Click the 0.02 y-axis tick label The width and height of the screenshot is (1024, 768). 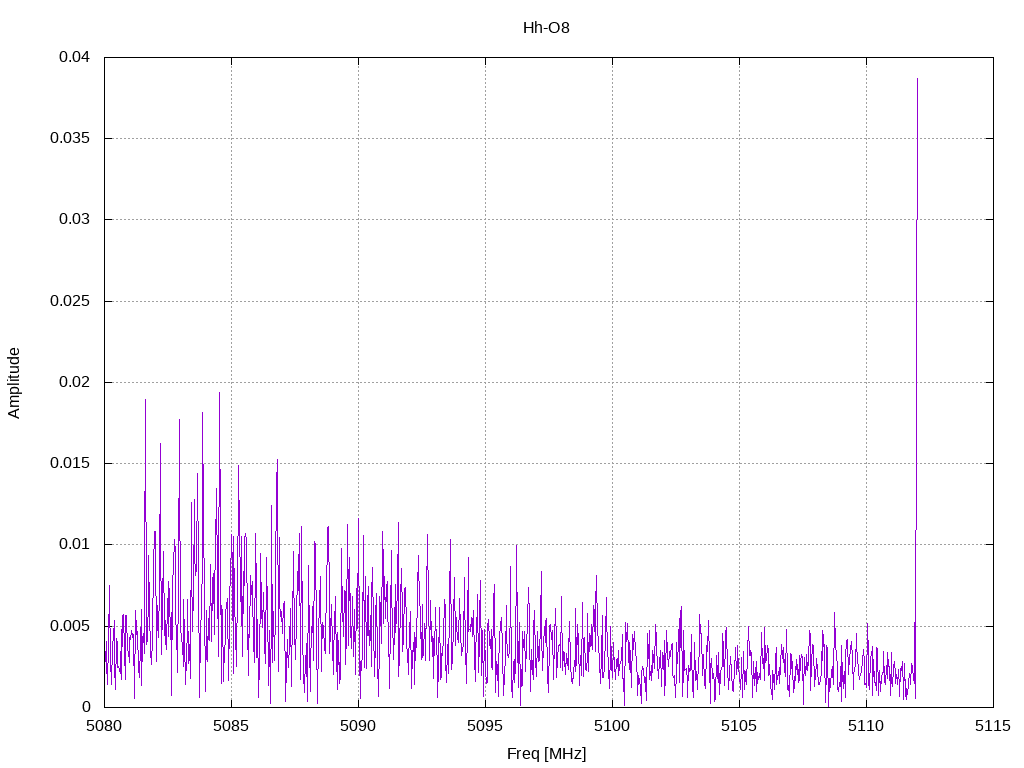coord(74,381)
